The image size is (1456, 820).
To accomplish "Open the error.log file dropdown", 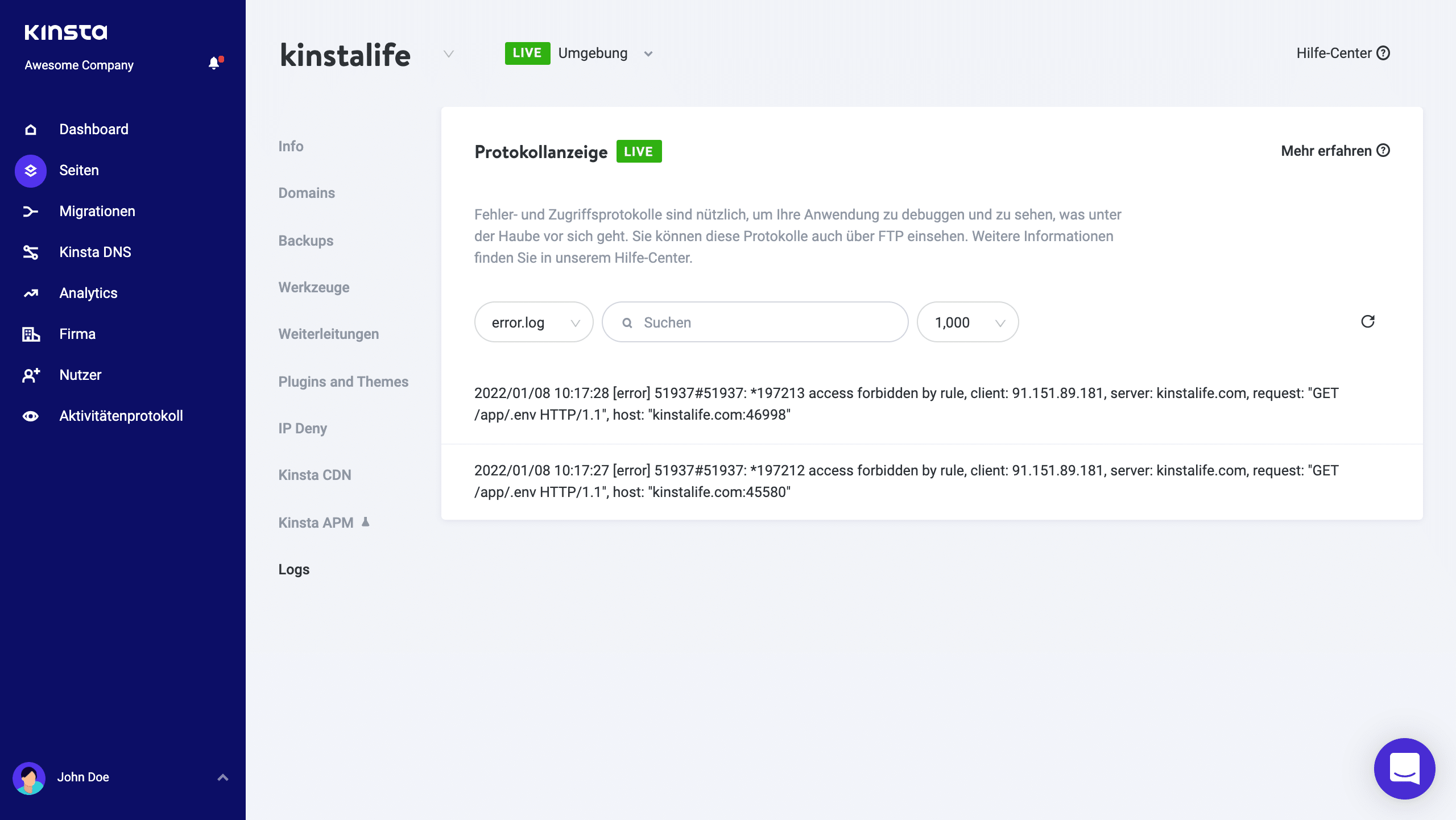I will point(533,322).
